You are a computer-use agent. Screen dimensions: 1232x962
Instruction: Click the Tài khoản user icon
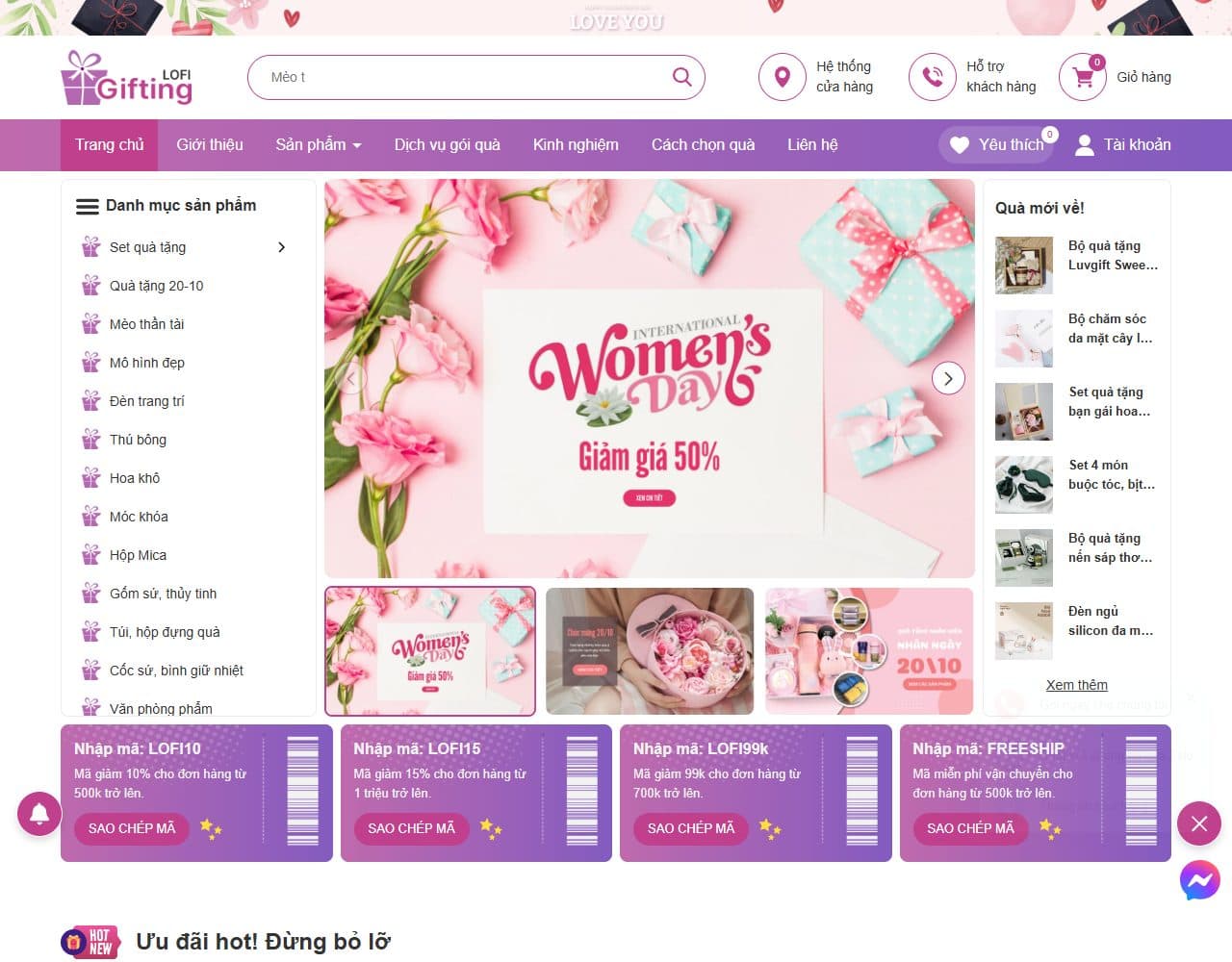click(1084, 145)
